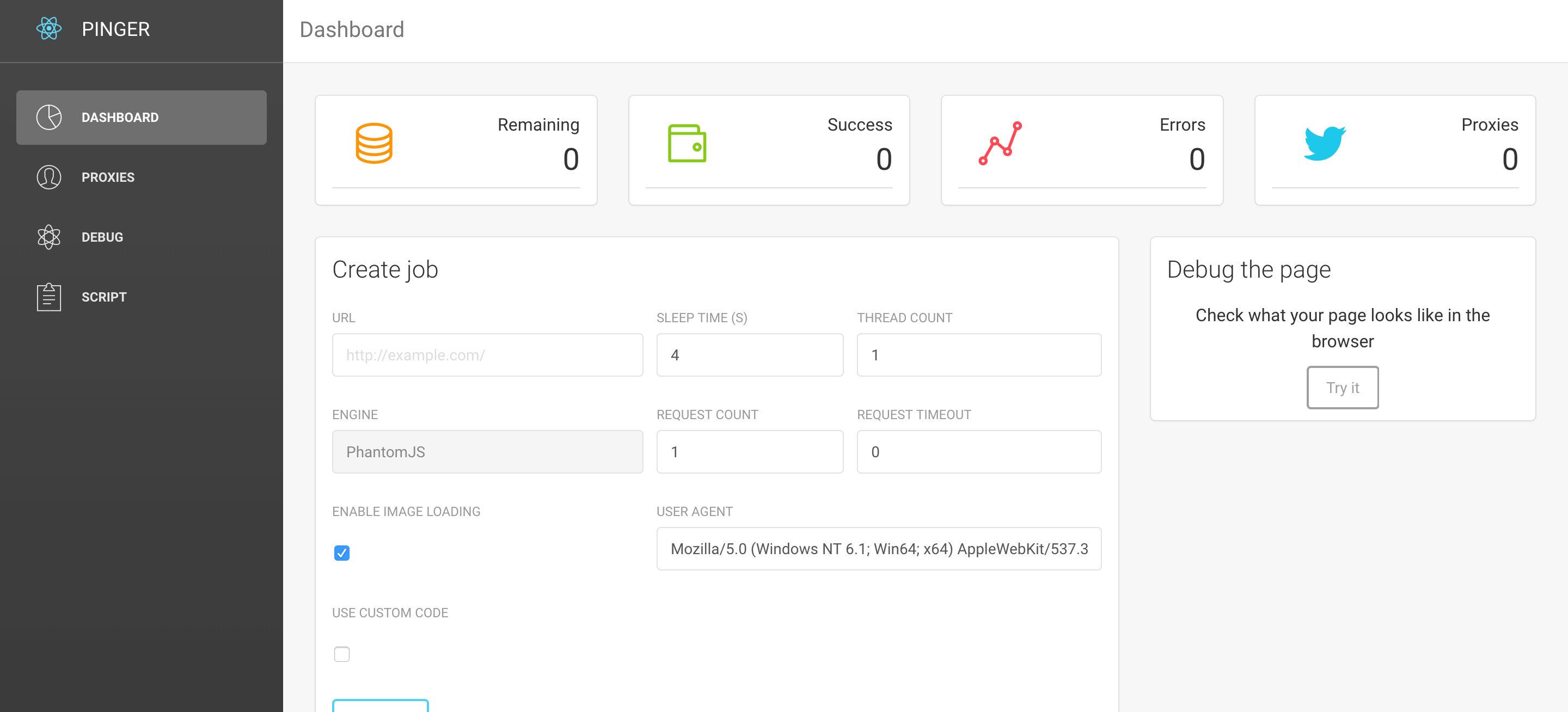
Task: Click the Dashboard pie chart icon
Action: tap(48, 118)
